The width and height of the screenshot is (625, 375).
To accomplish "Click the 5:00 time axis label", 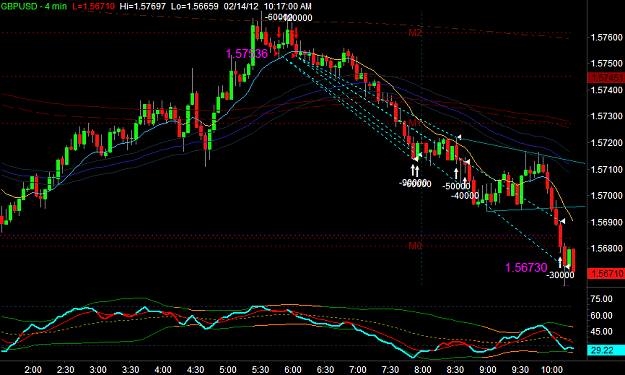I will [x=228, y=370].
